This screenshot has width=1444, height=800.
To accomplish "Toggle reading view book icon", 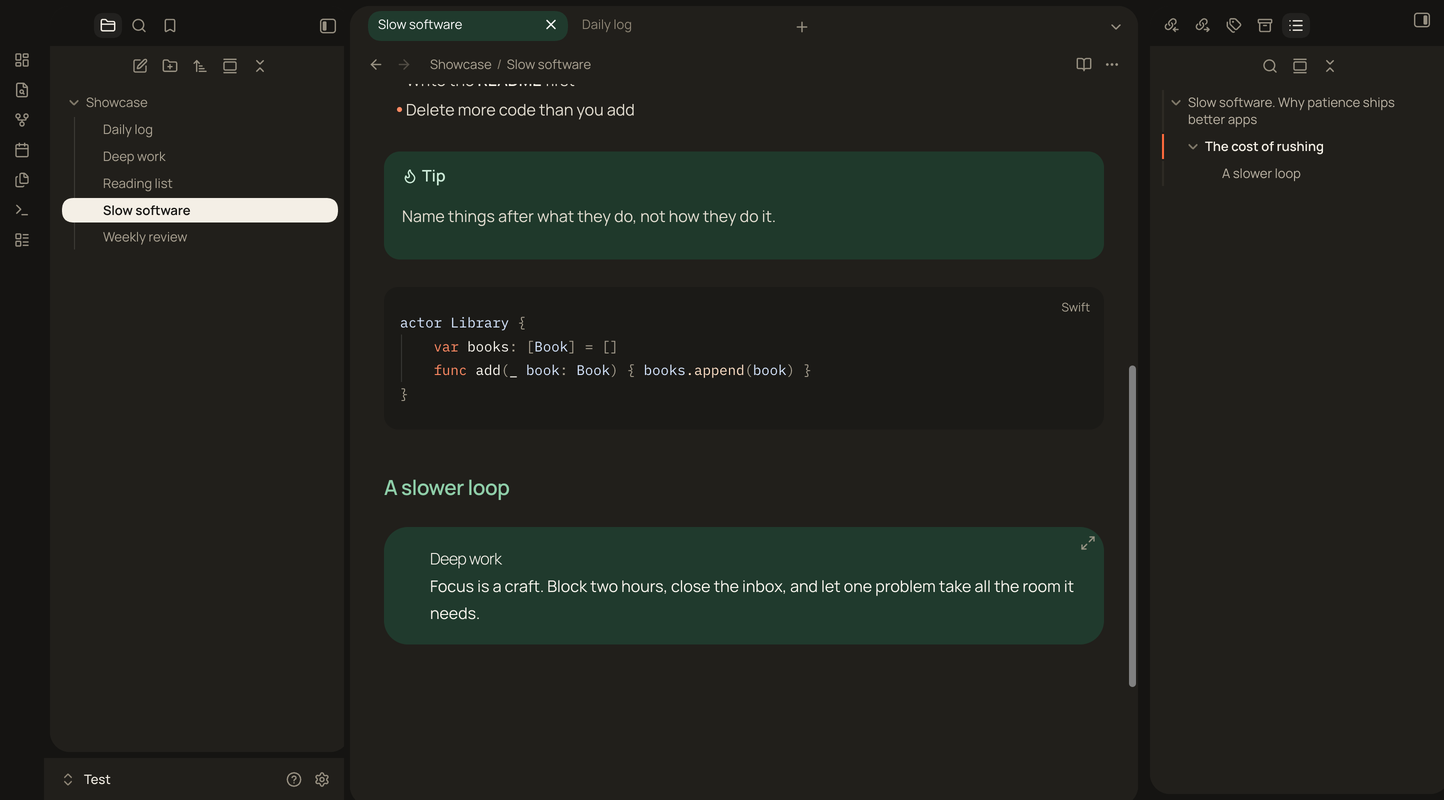I will pyautogui.click(x=1084, y=64).
